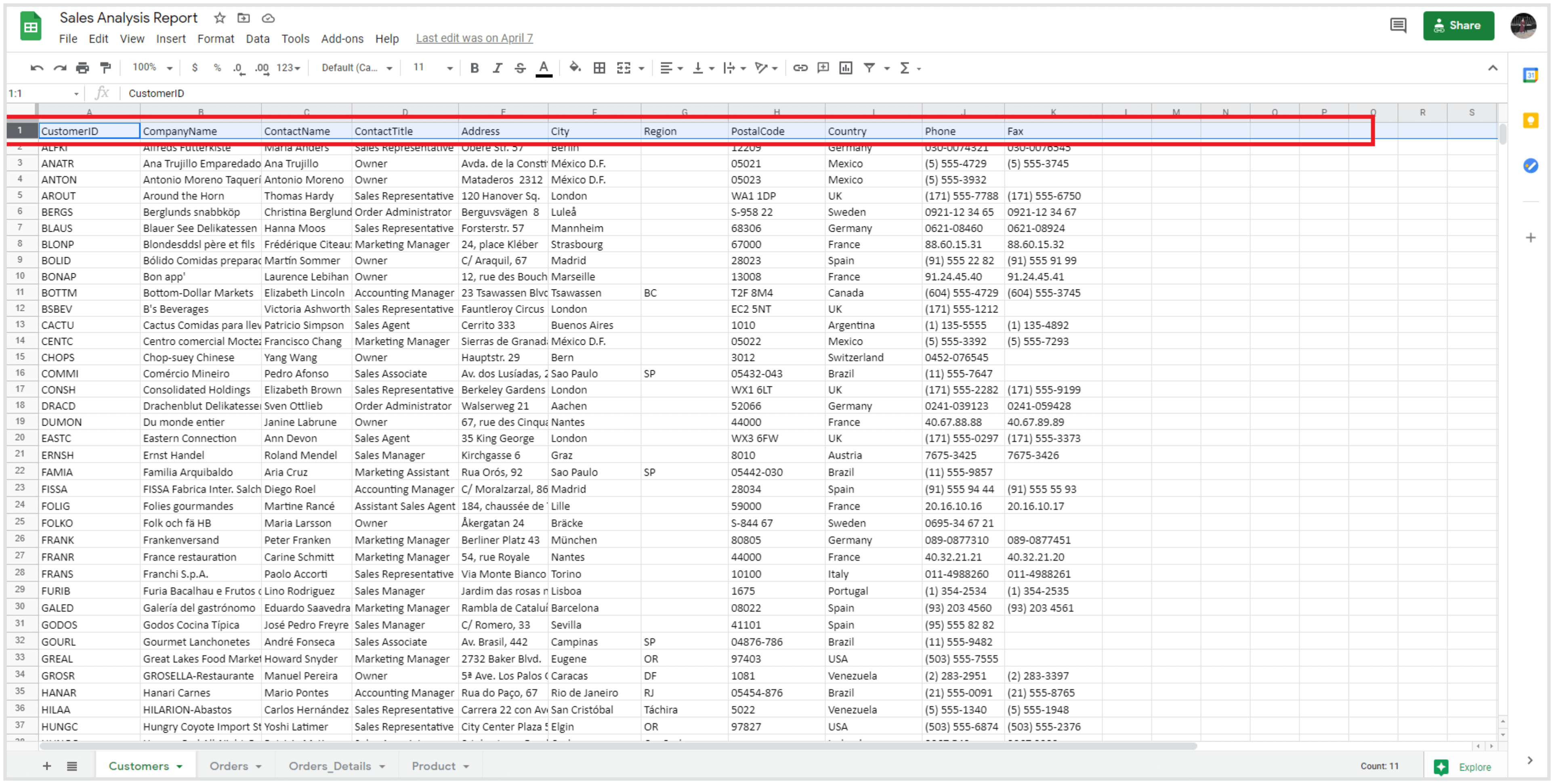Open comment history
Image resolution: width=1554 pixels, height=784 pixels.
click(x=1399, y=25)
